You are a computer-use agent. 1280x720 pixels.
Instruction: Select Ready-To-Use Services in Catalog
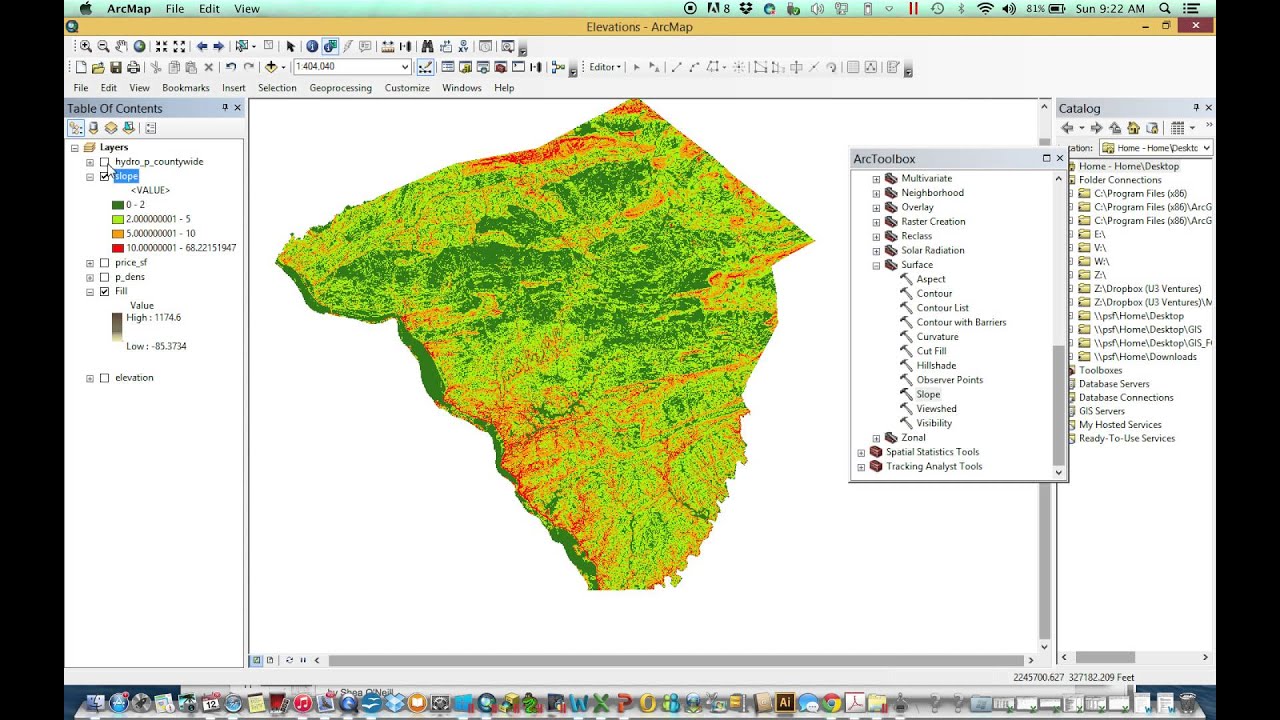pos(1126,438)
